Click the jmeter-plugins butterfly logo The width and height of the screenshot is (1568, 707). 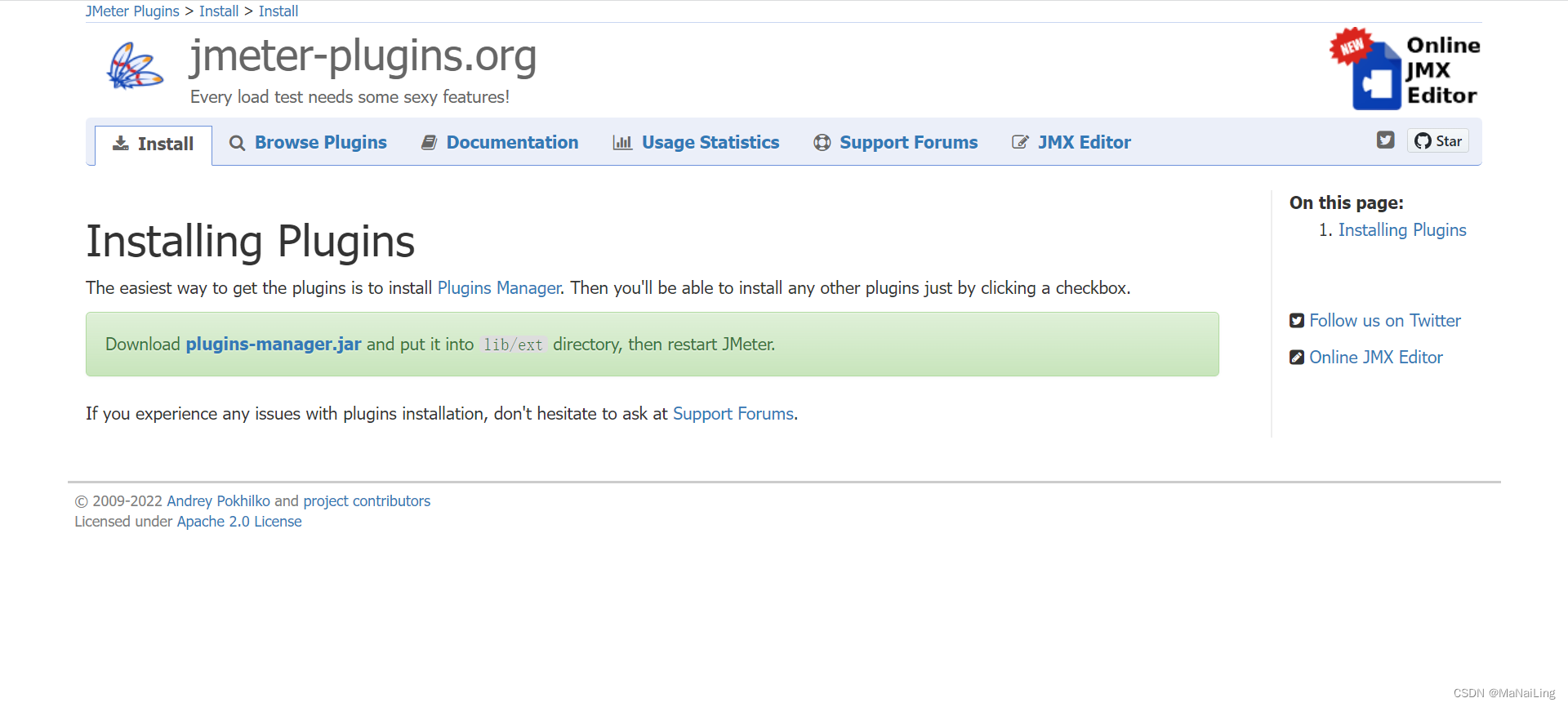tap(136, 66)
